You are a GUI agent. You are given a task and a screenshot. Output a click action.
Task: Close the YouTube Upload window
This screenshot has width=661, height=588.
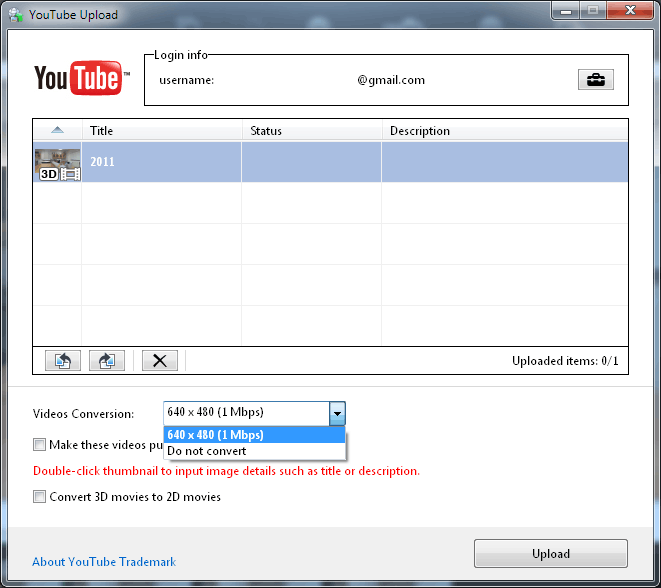(x=630, y=10)
